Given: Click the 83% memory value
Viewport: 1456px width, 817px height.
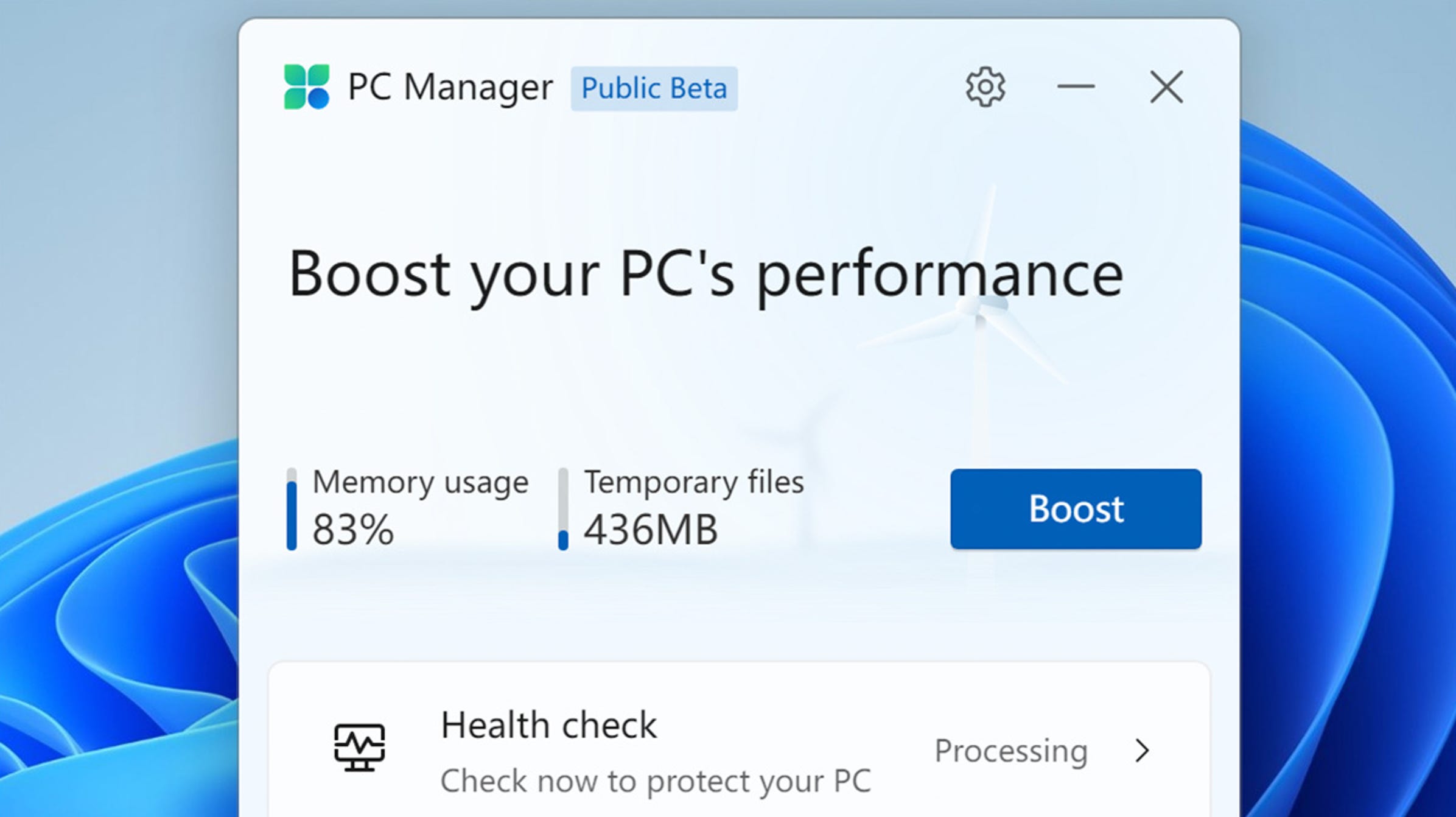Looking at the screenshot, I should pyautogui.click(x=353, y=529).
